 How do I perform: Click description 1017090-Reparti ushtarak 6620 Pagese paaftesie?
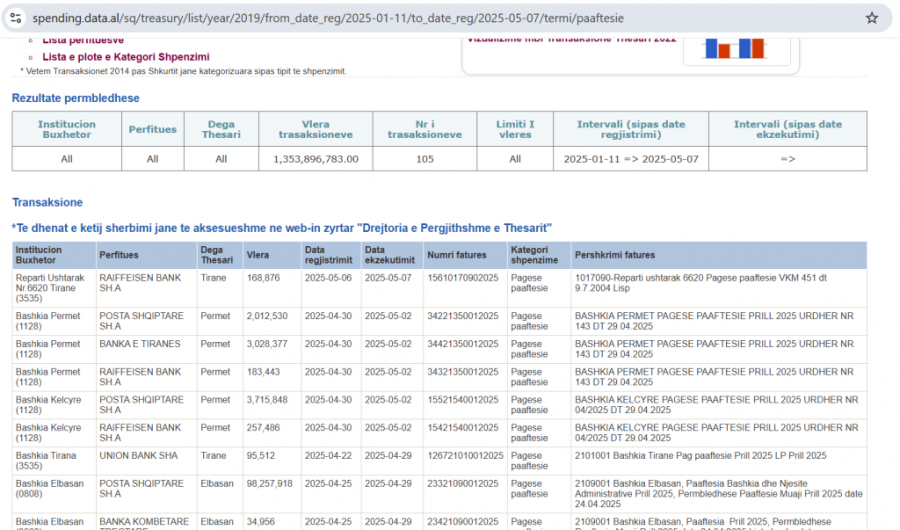click(x=701, y=283)
